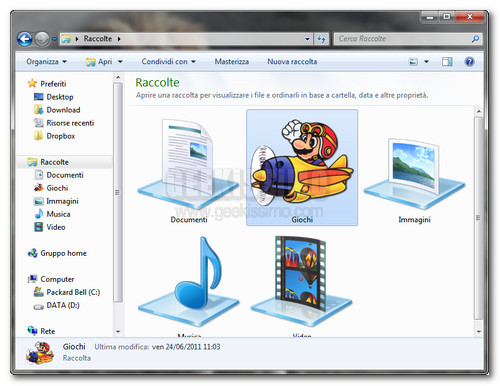Viewport: 500px width, 386px height.
Task: Select Computer in the navigation pane
Action: pos(57,279)
